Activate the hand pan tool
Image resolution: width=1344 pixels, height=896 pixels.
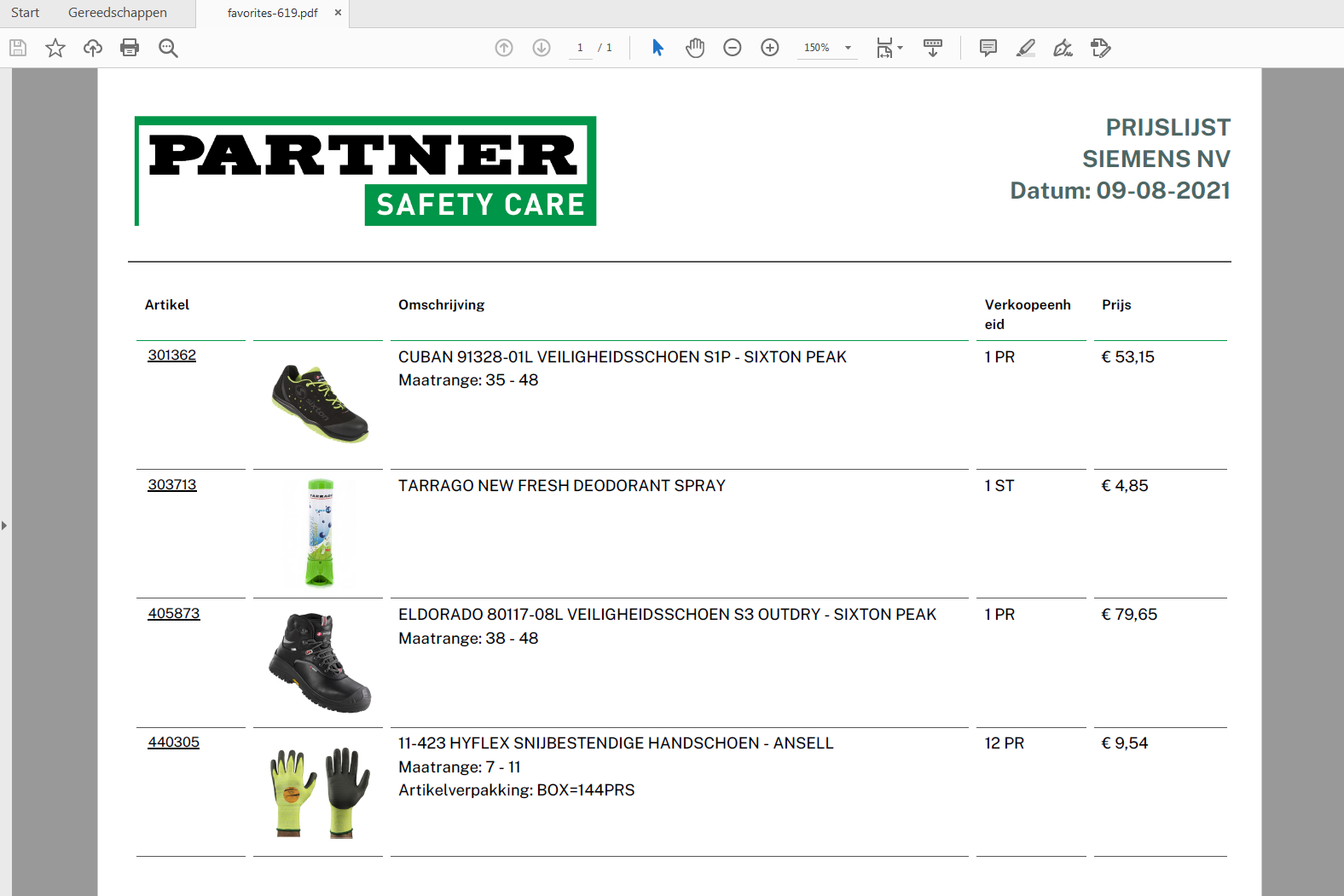click(x=695, y=48)
